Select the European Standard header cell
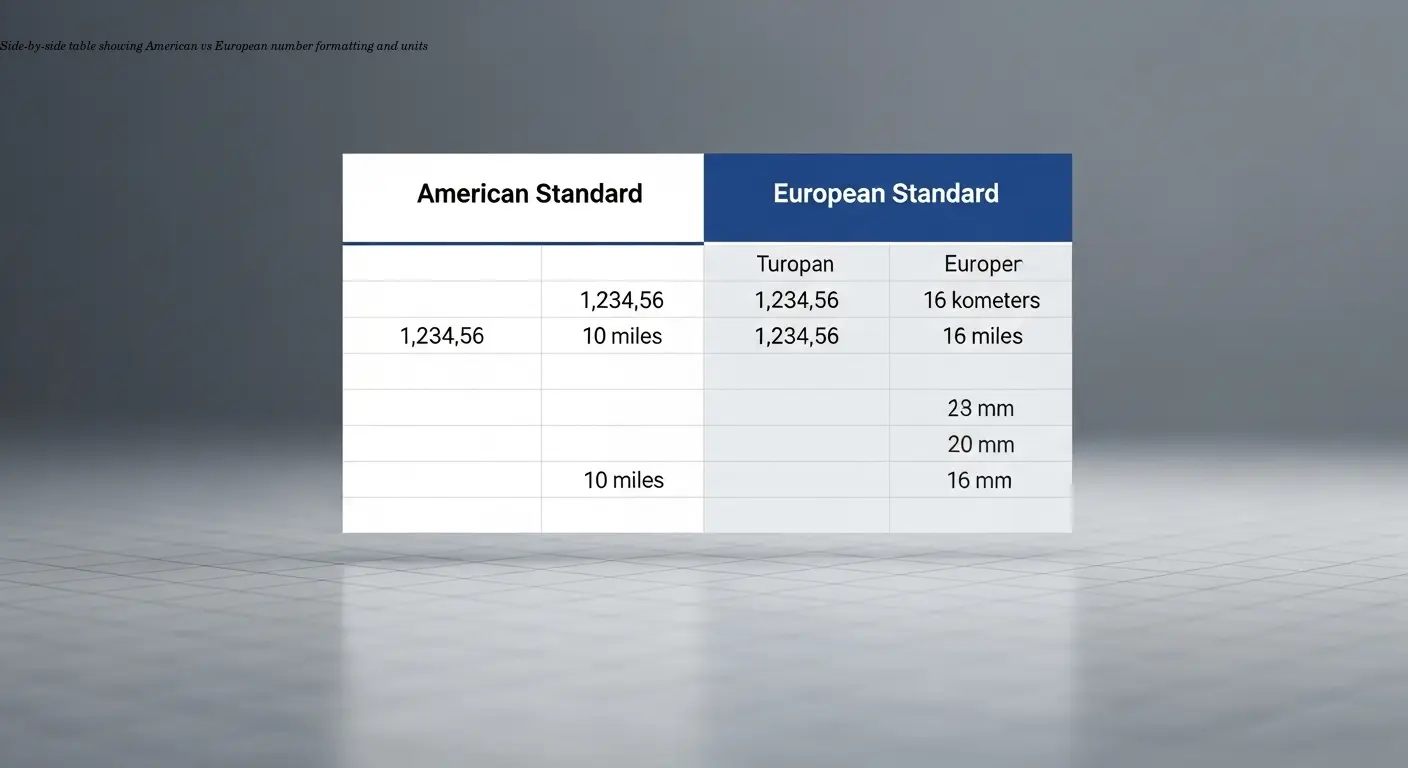Viewport: 1408px width, 768px height. point(886,193)
